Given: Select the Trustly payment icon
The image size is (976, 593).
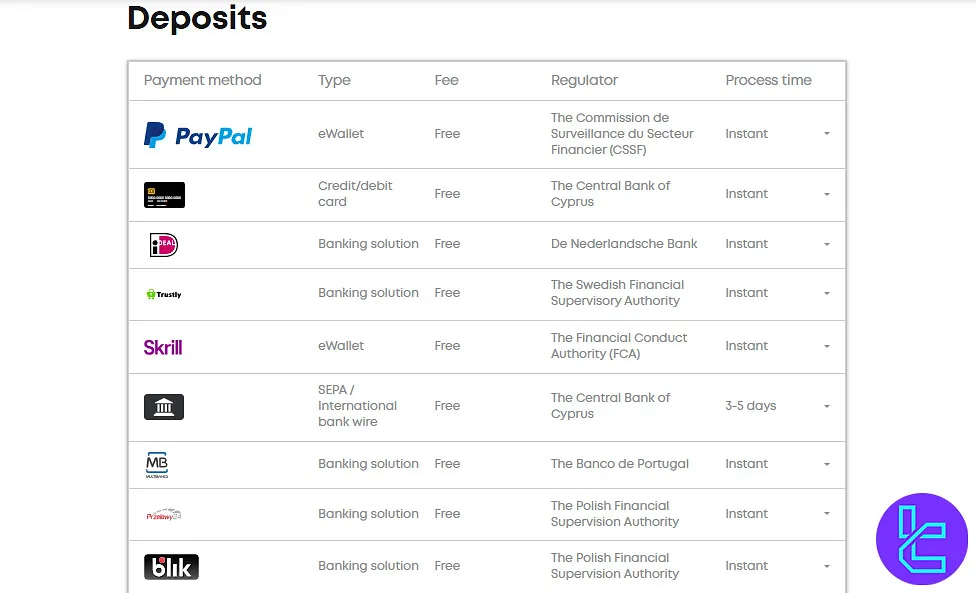Looking at the screenshot, I should pos(163,294).
